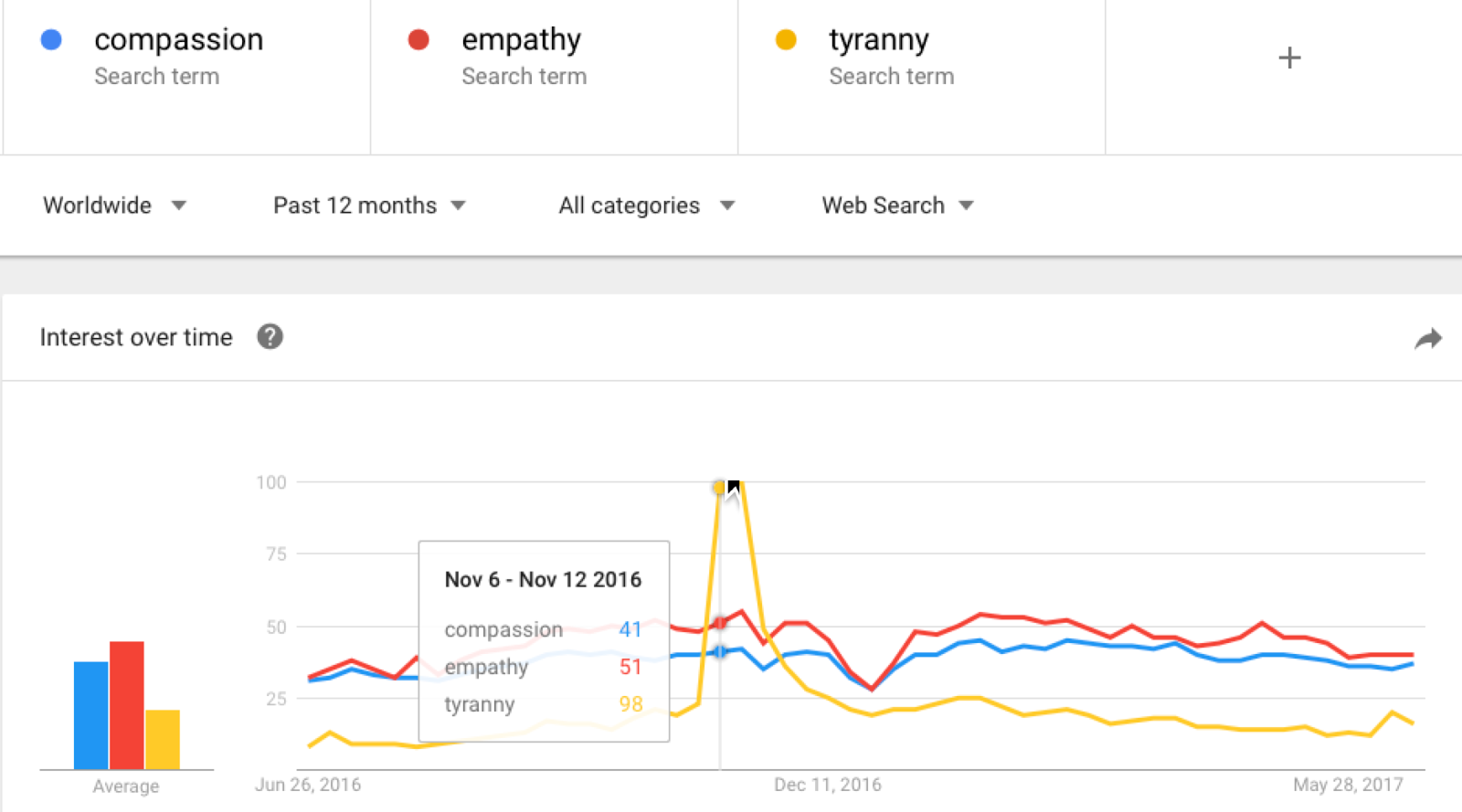Click the yellow tyranny color dot

(x=786, y=40)
